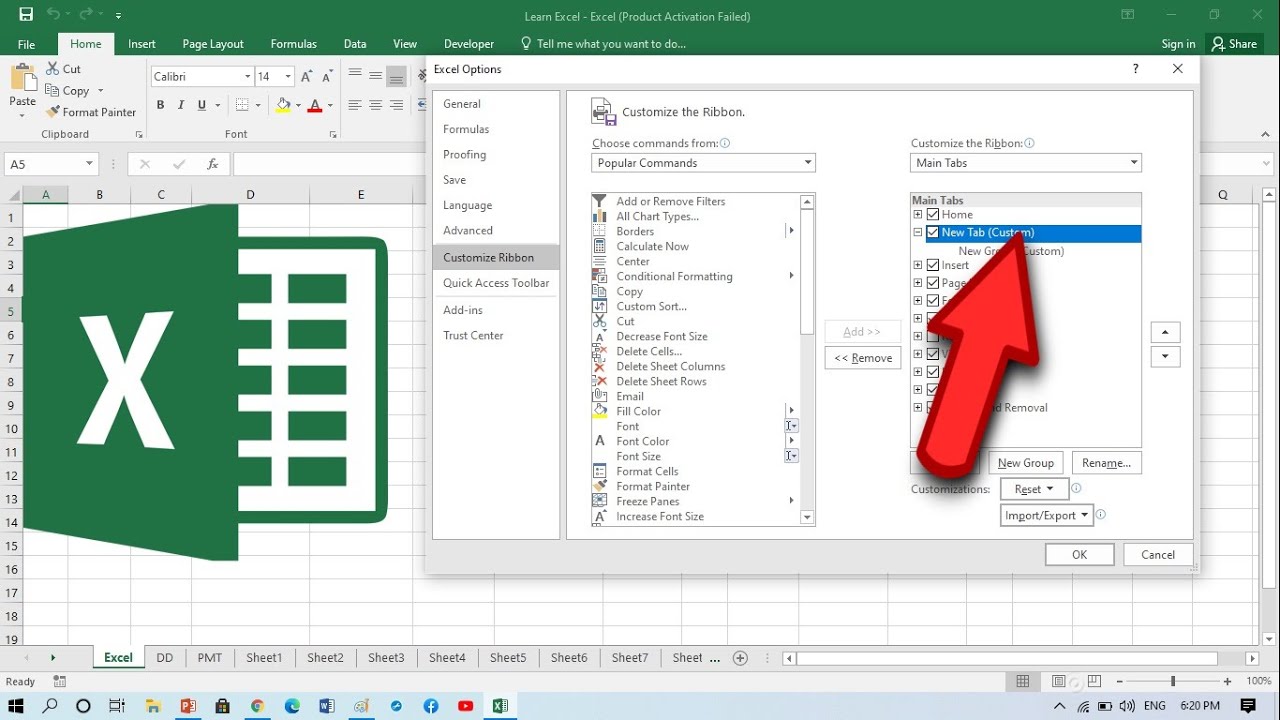The image size is (1280, 720).
Task: Uncheck the Home tab checkbox
Action: point(933,214)
